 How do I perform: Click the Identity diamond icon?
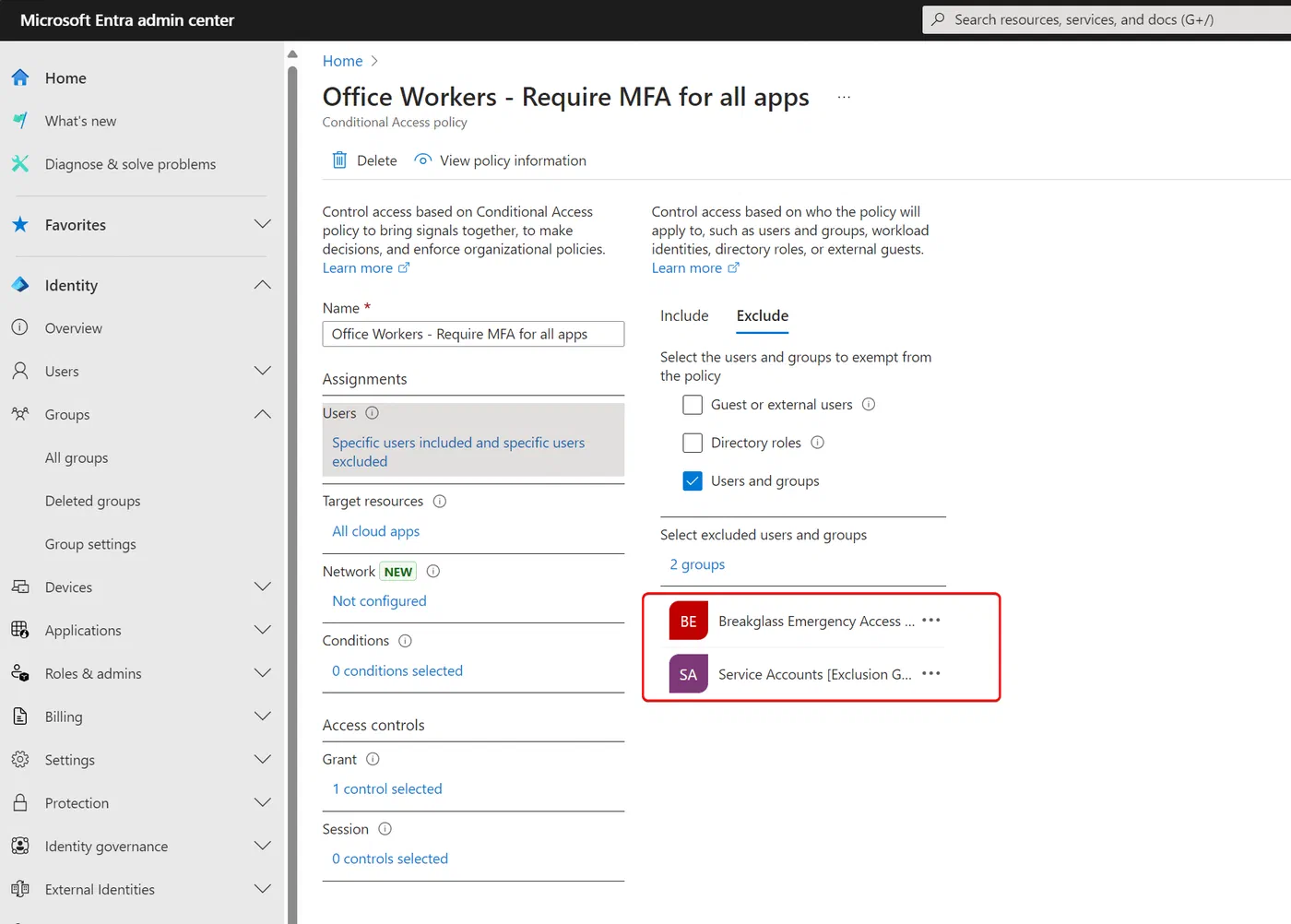click(x=20, y=285)
